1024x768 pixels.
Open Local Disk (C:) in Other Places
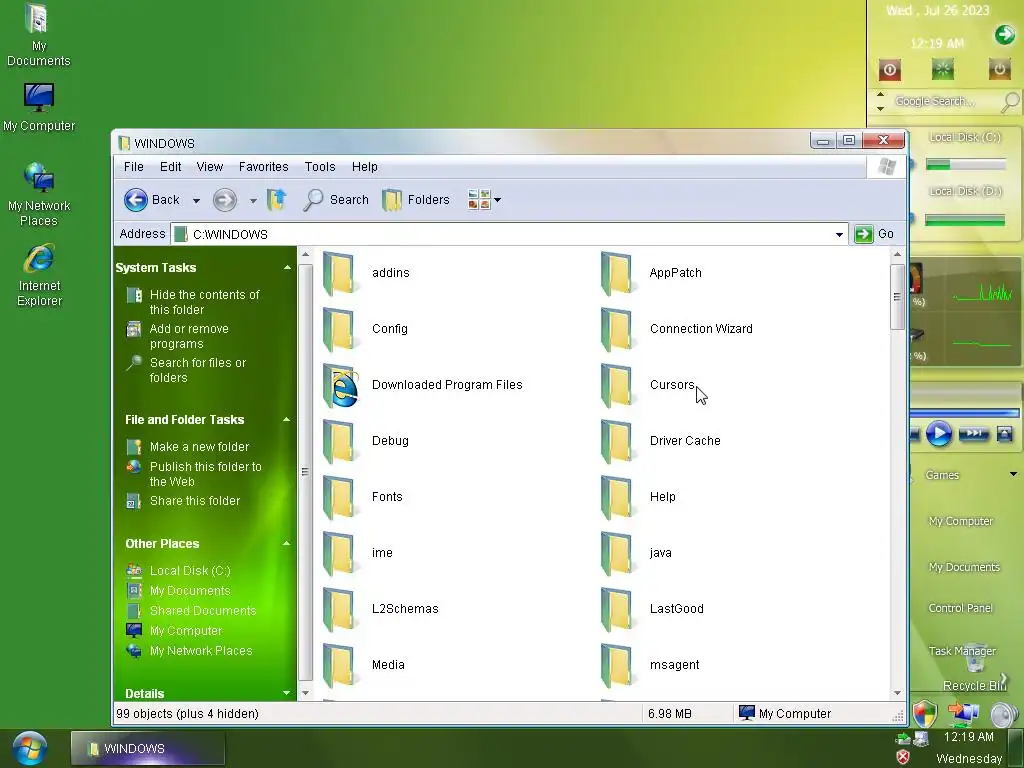click(x=190, y=571)
